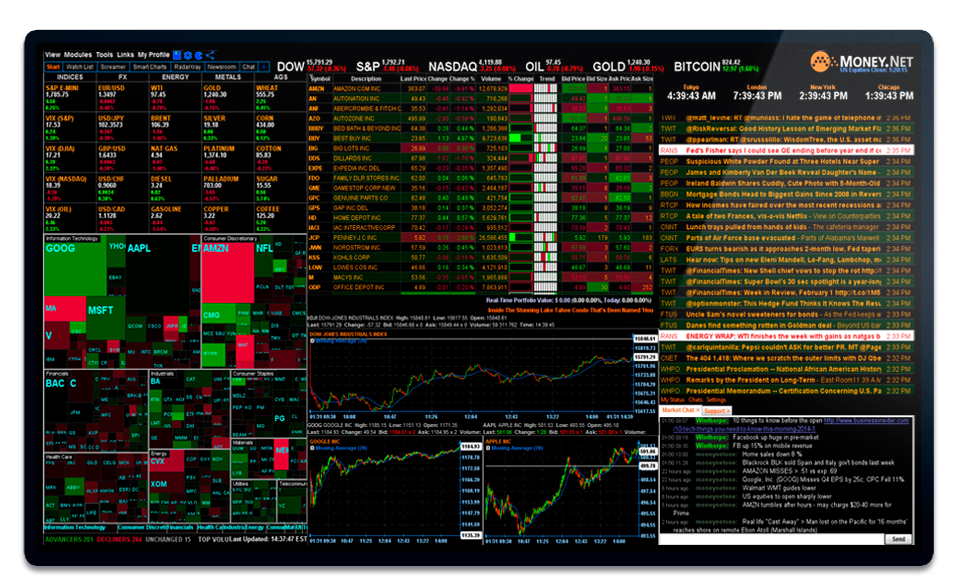Open the ENERGY WRAP WTI news headline
Viewport: 960px width, 588px height.
[x=786, y=336]
